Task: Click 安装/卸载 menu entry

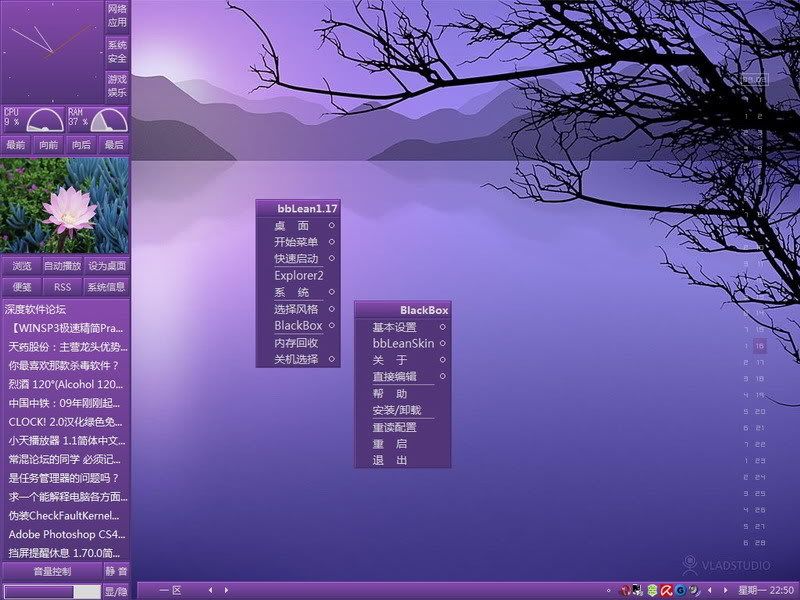Action: pos(403,410)
